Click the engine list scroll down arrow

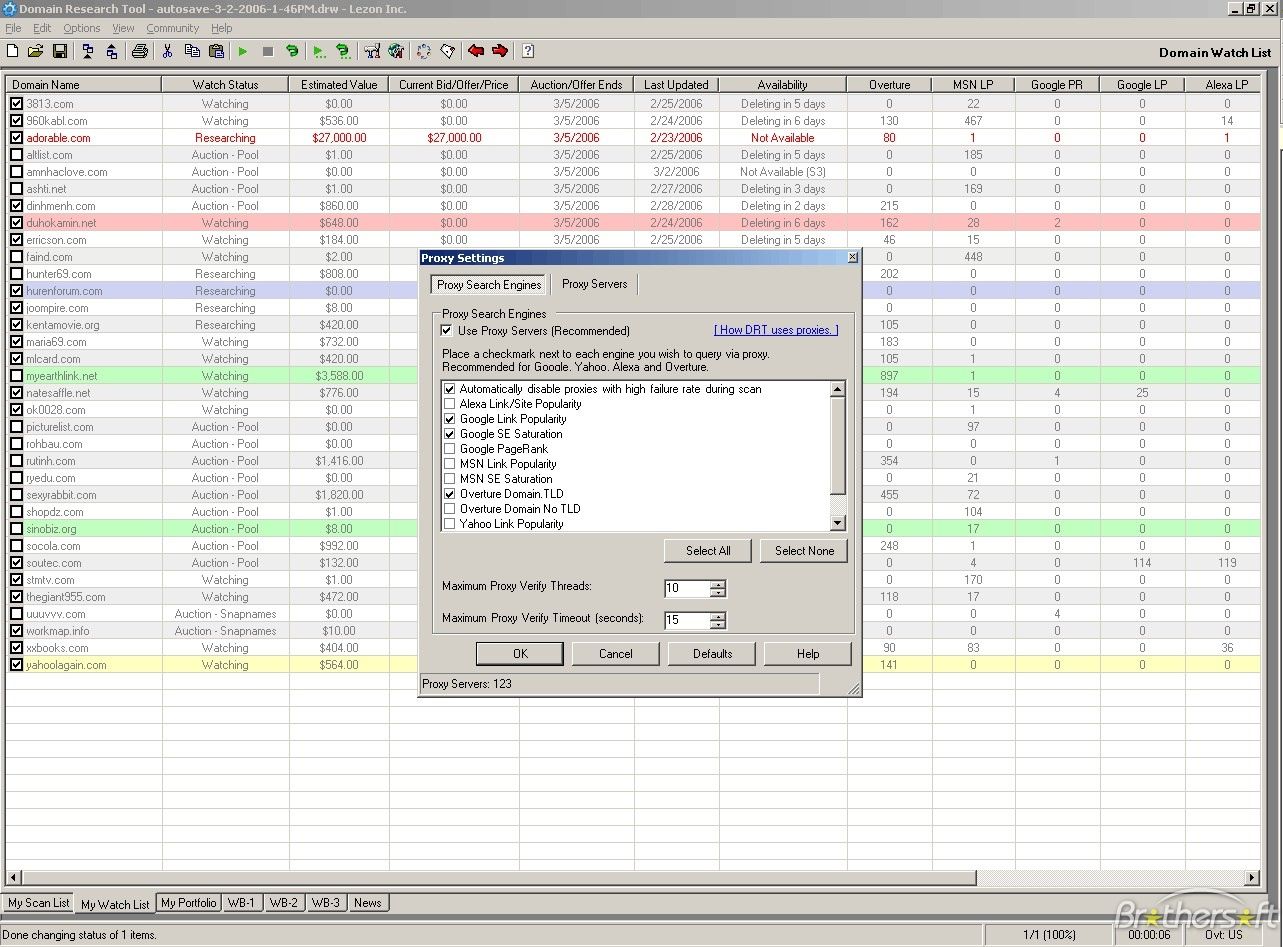(838, 523)
